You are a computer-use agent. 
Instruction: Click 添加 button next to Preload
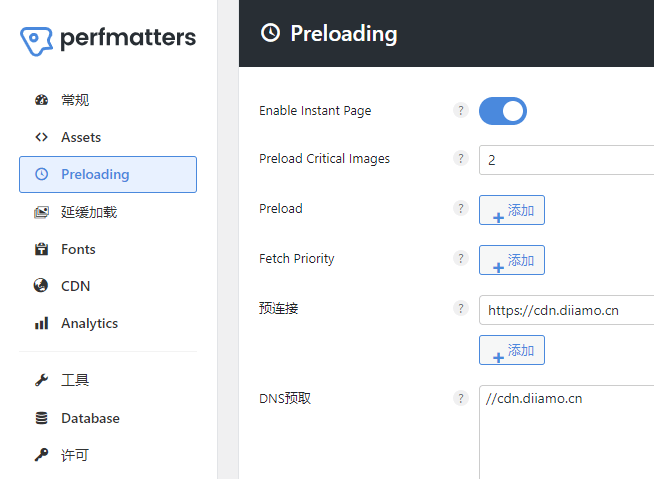click(x=512, y=210)
